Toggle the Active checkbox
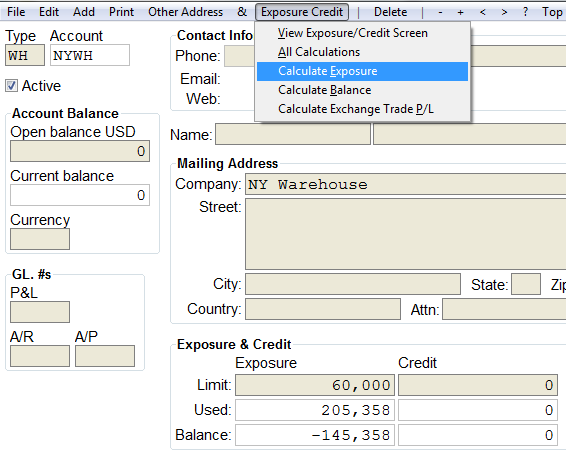This screenshot has width=566, height=457. click(x=11, y=86)
